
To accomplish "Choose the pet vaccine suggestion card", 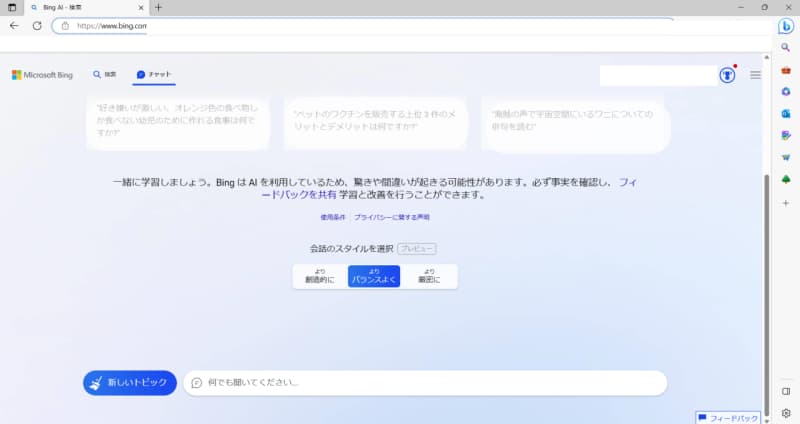I will 376,123.
